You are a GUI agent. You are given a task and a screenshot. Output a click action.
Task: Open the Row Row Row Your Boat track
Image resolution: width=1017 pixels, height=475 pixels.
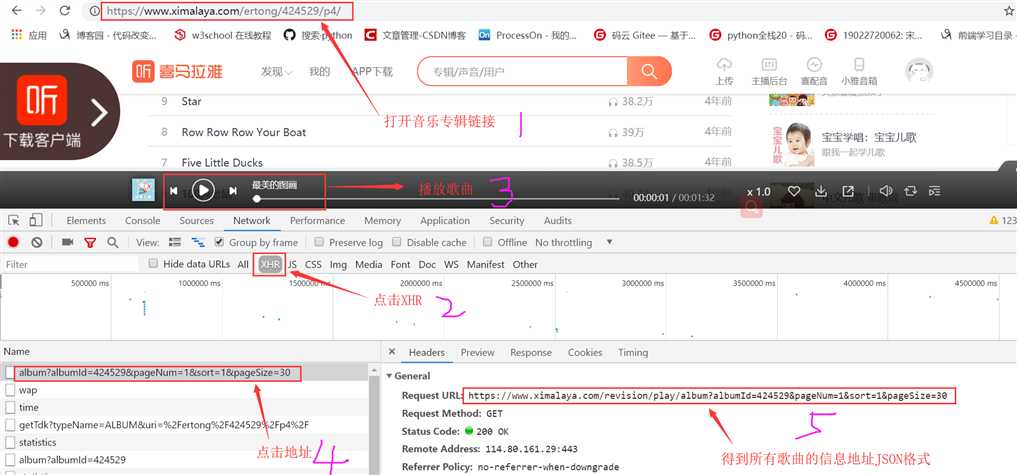244,132
